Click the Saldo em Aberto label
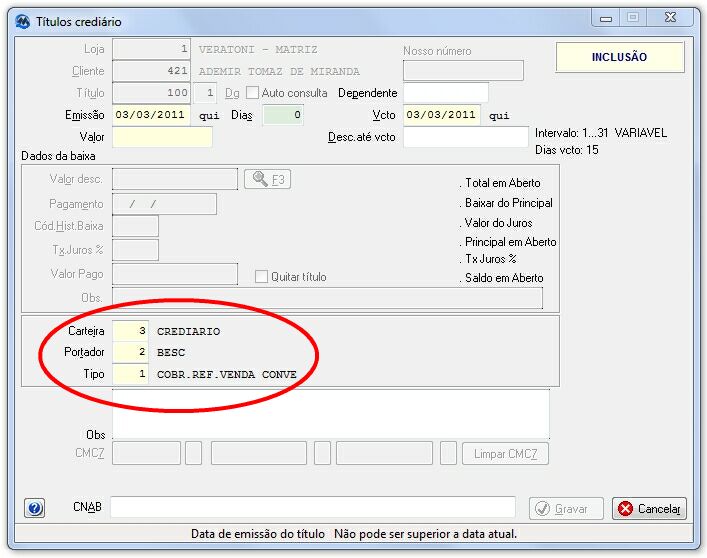 click(504, 278)
